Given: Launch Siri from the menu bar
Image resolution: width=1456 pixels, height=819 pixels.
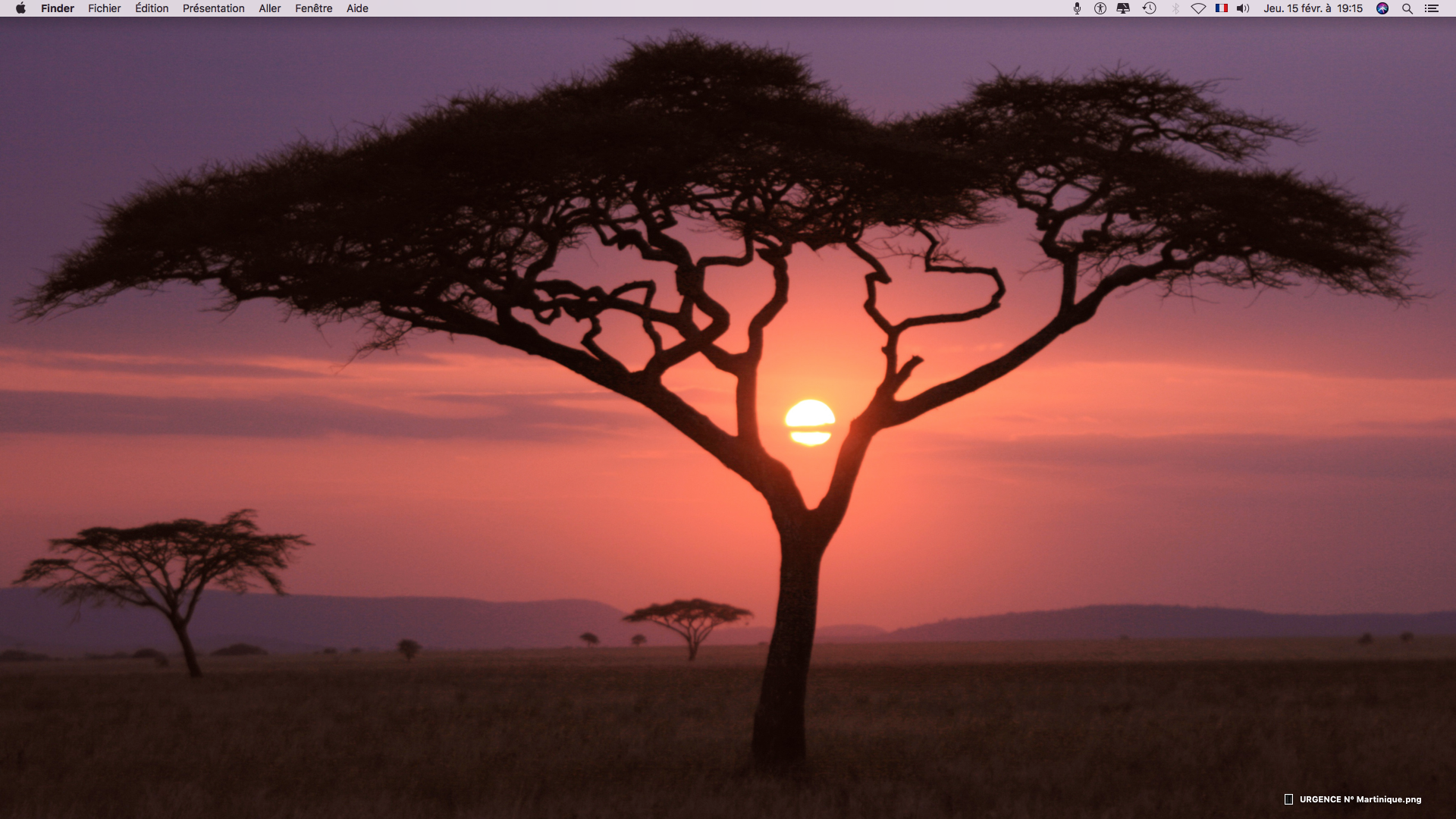Looking at the screenshot, I should tap(1382, 8).
